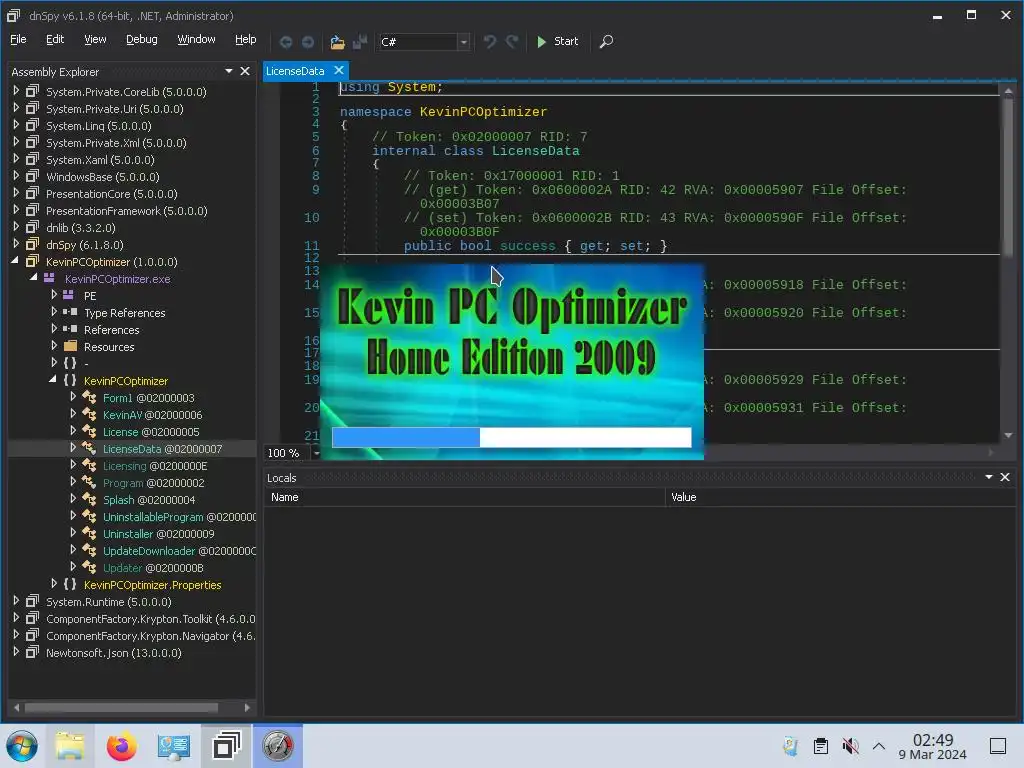The image size is (1024, 768).
Task: Select the Splash class icon
Action: [89, 499]
